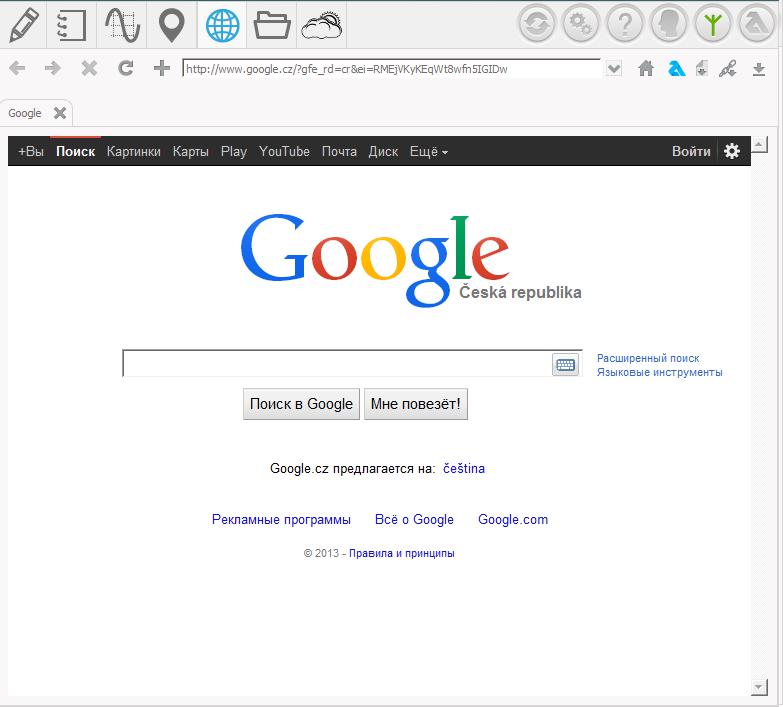Expand the Ещё menu on Google bar
The height and width of the screenshot is (707, 783).
click(x=429, y=152)
